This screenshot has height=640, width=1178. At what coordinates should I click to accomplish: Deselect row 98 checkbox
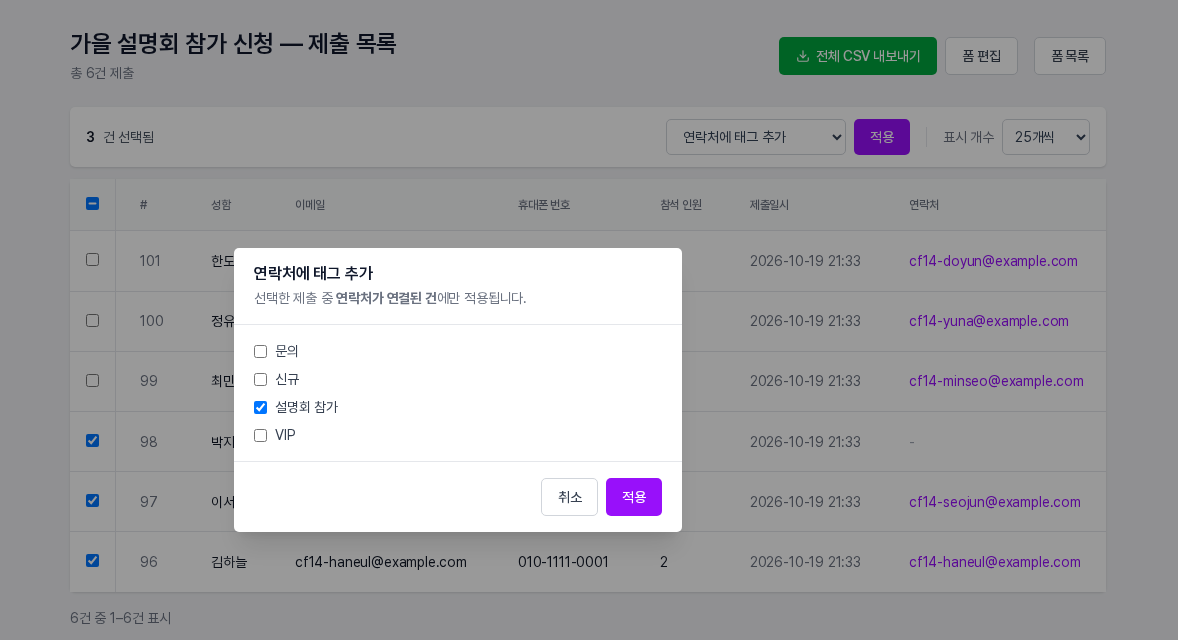pyautogui.click(x=92, y=441)
